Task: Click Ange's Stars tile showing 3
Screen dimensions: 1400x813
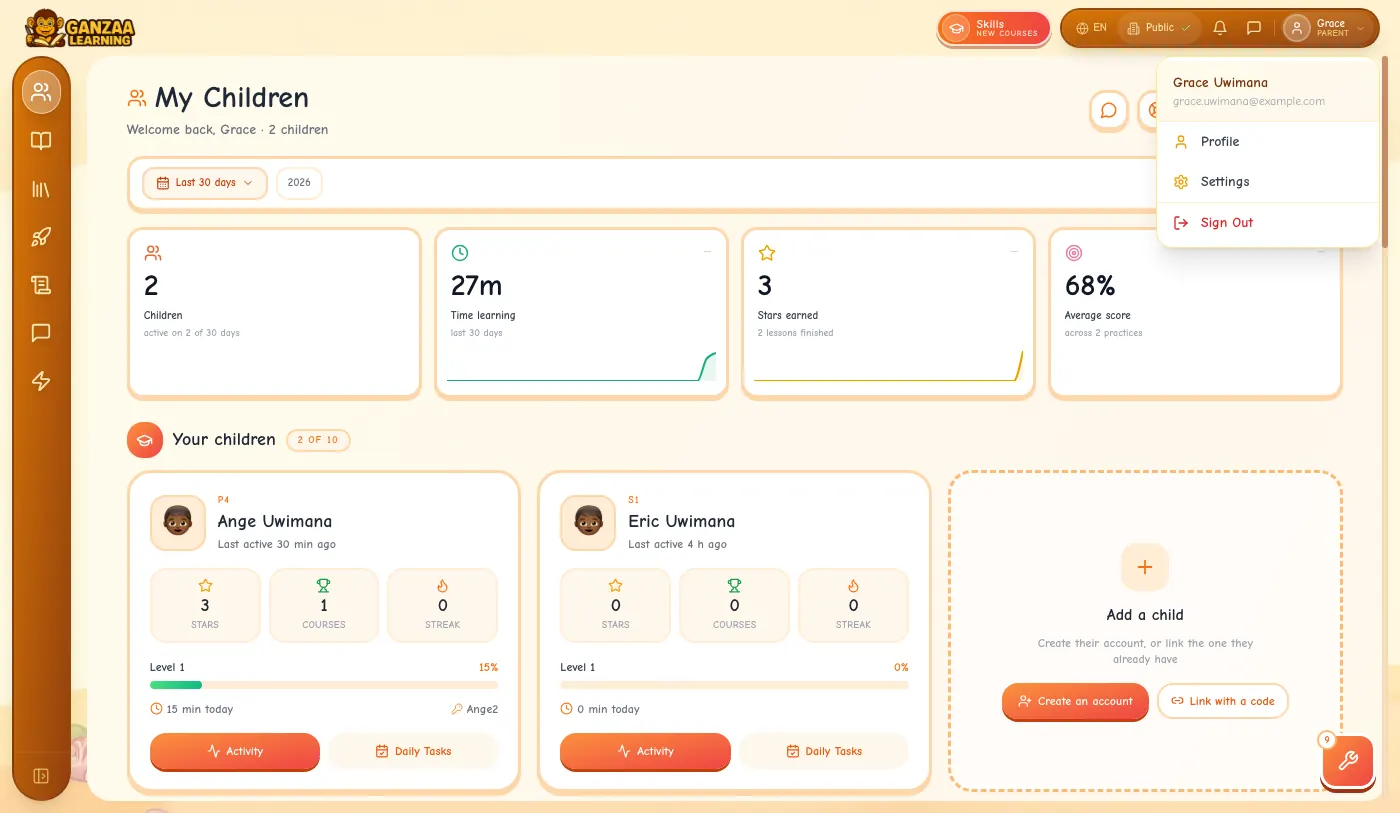Action: [205, 605]
